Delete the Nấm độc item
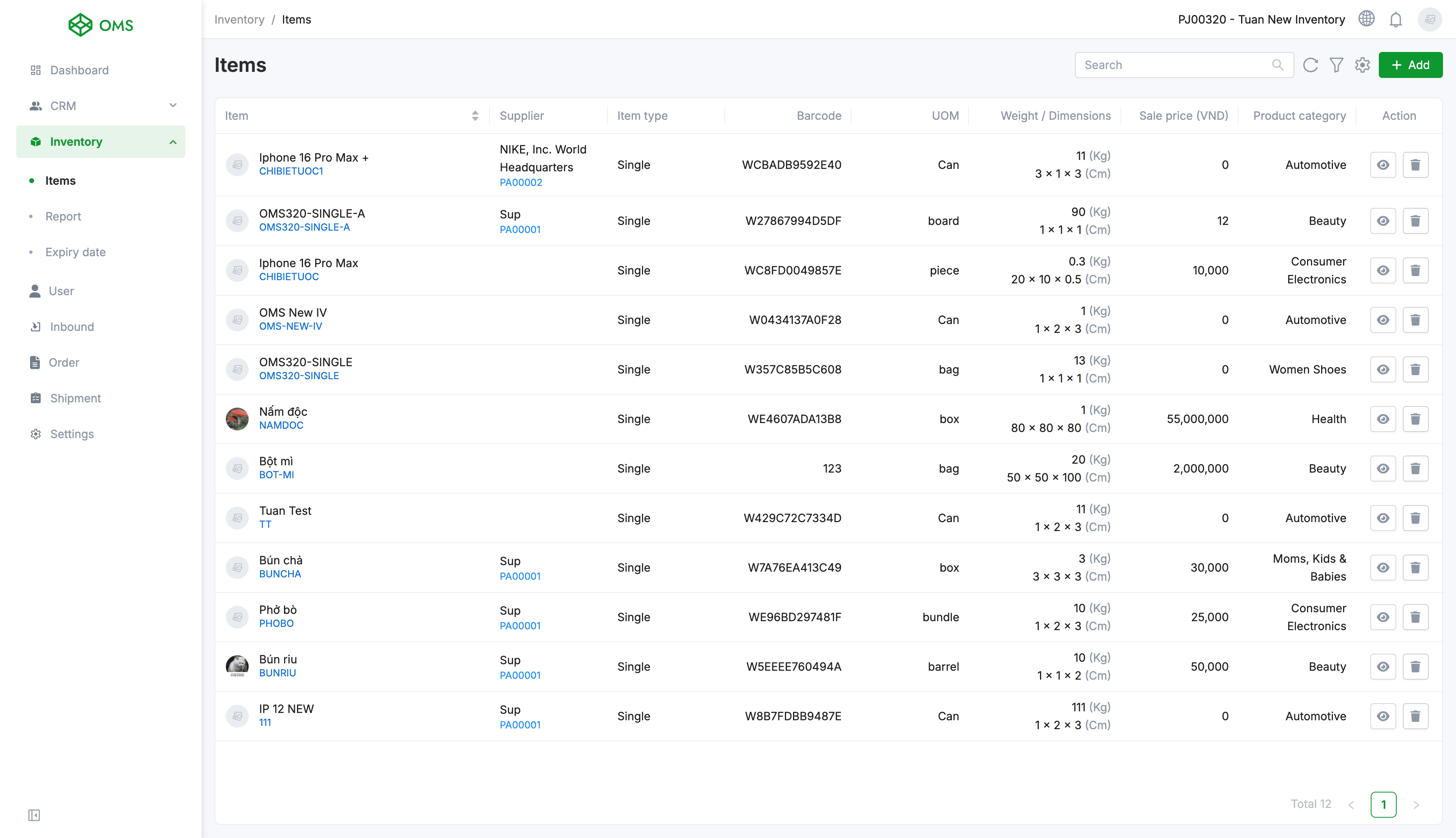This screenshot has height=838, width=1456. pos(1415,419)
